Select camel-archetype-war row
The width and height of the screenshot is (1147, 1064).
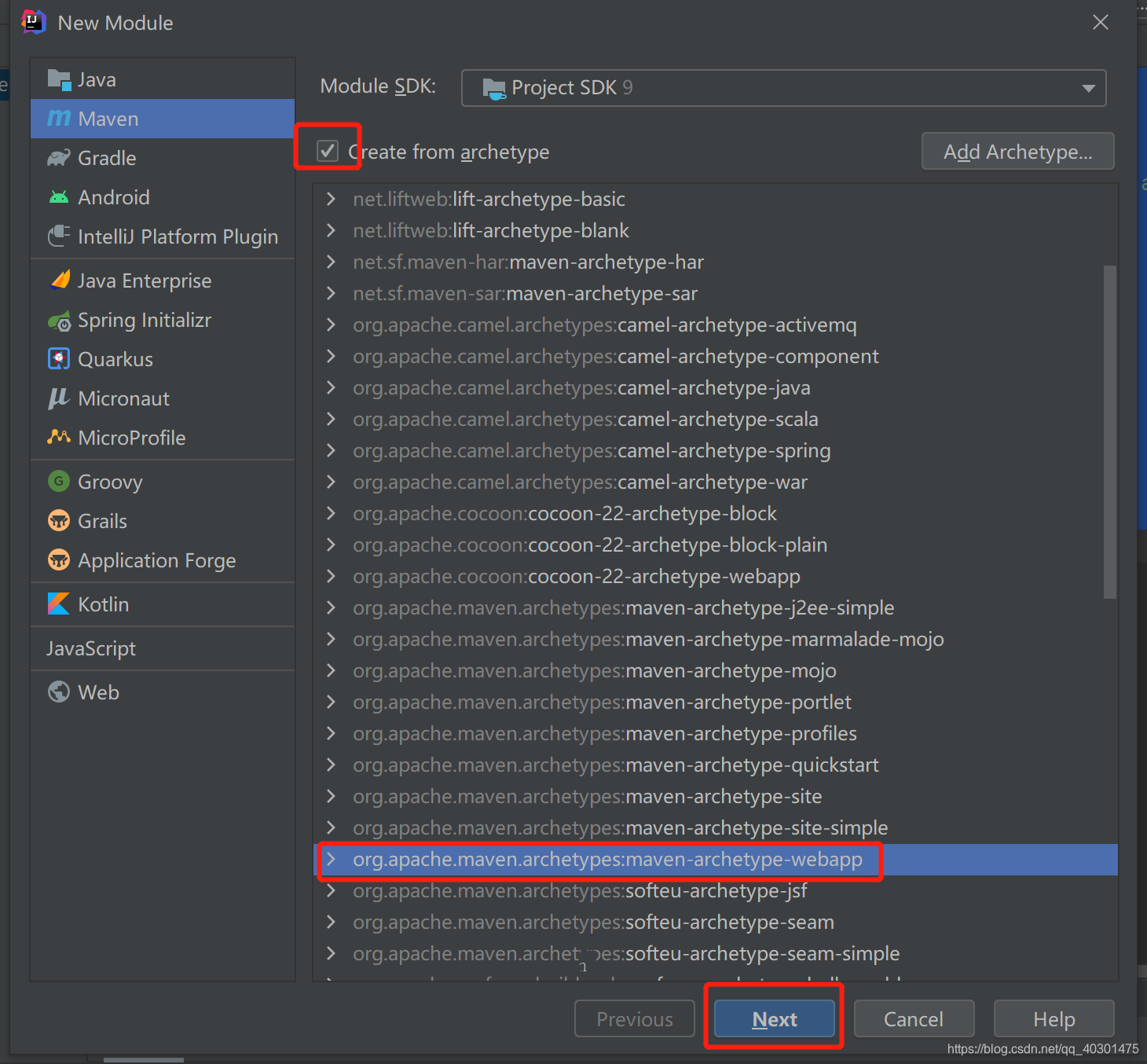pyautogui.click(x=716, y=482)
